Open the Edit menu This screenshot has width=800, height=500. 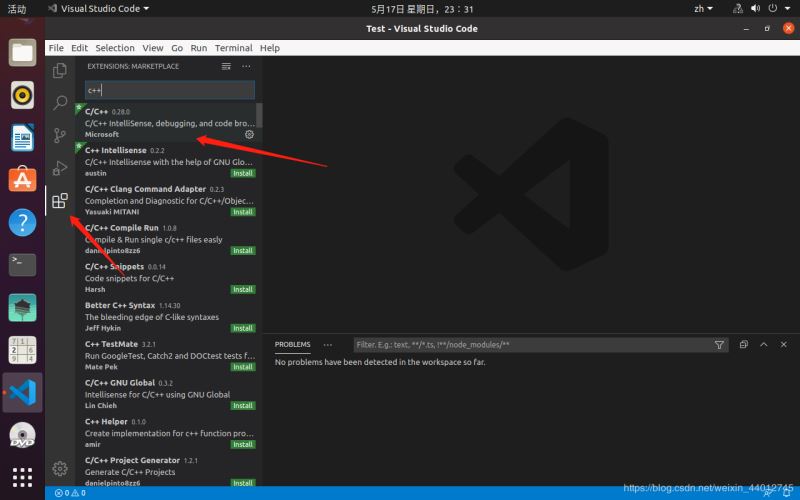(x=80, y=48)
